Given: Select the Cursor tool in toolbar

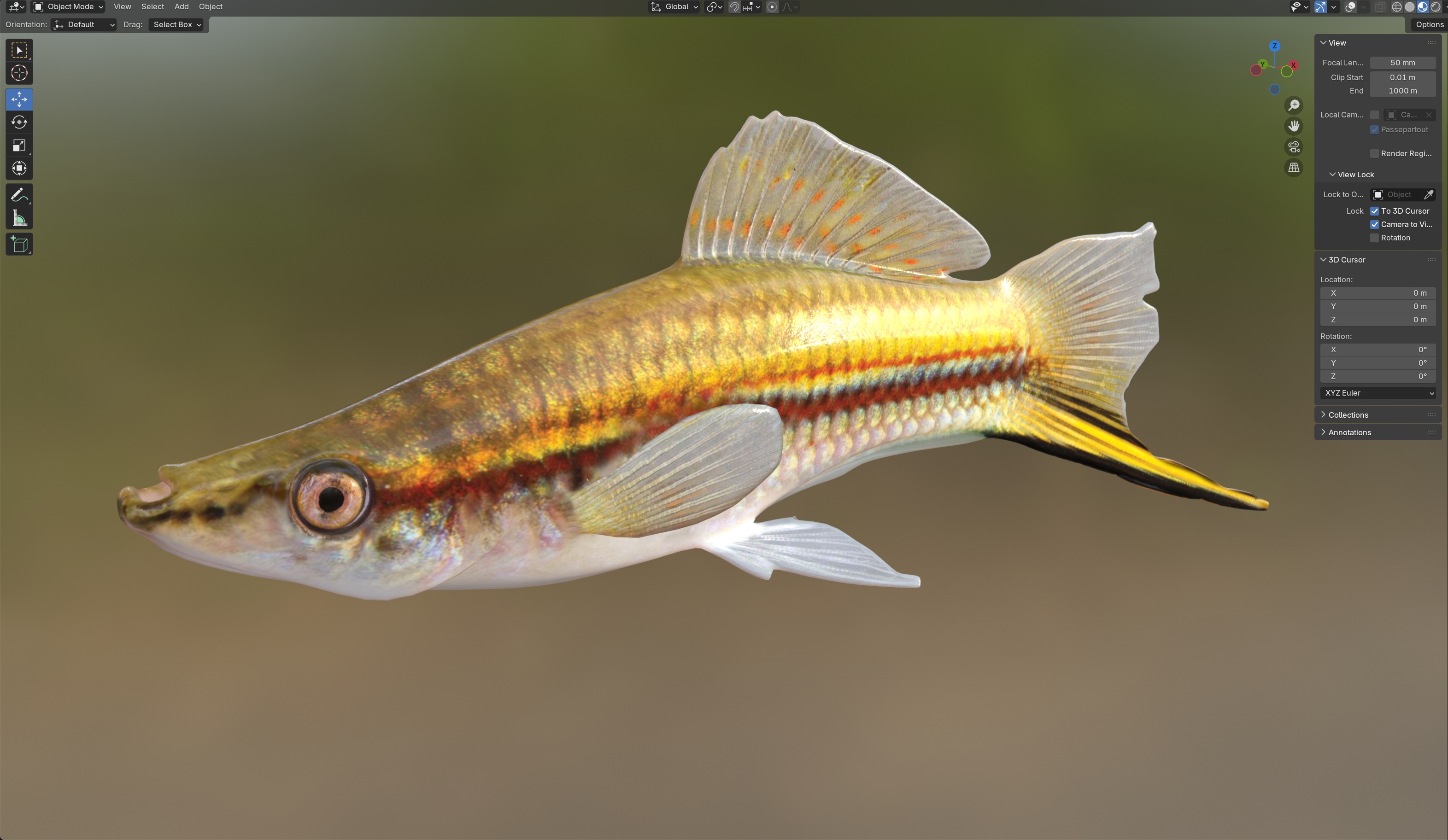Looking at the screenshot, I should [19, 73].
